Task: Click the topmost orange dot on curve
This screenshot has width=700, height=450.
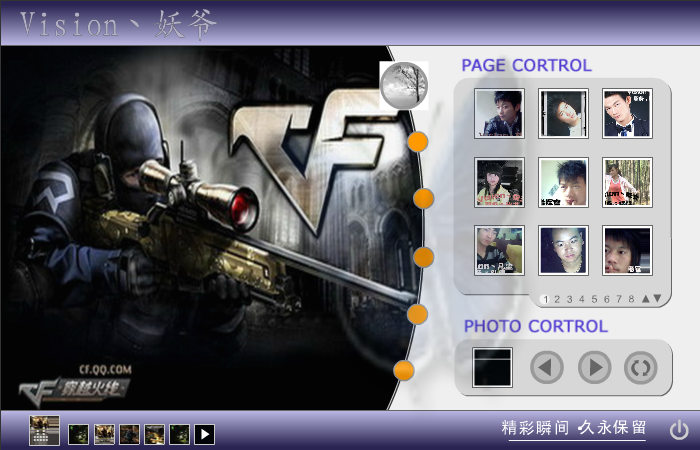Action: coord(417,142)
